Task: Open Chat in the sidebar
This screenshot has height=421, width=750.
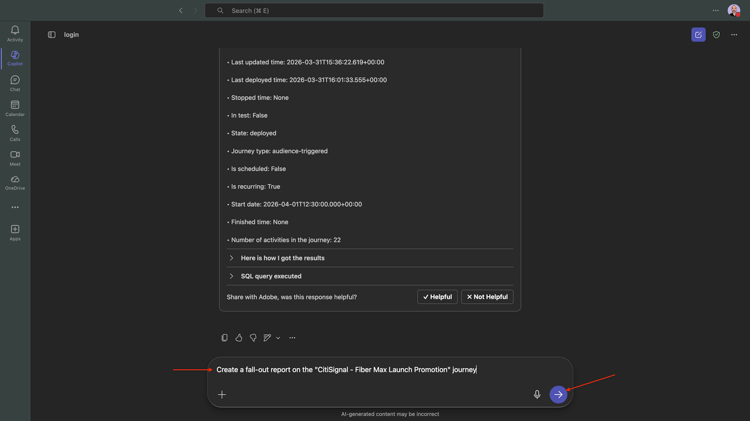Action: click(15, 83)
